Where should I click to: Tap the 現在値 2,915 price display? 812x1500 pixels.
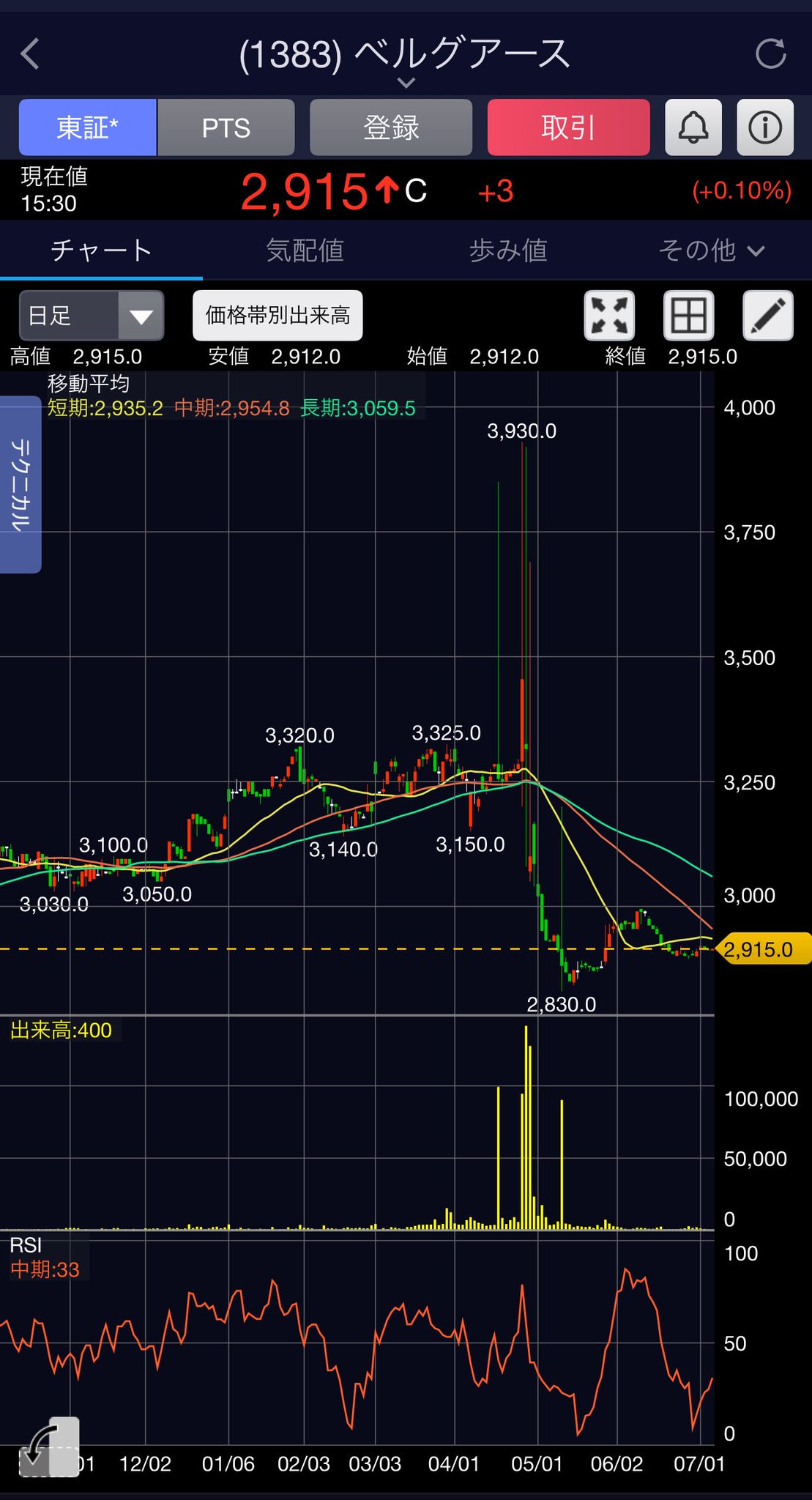304,191
